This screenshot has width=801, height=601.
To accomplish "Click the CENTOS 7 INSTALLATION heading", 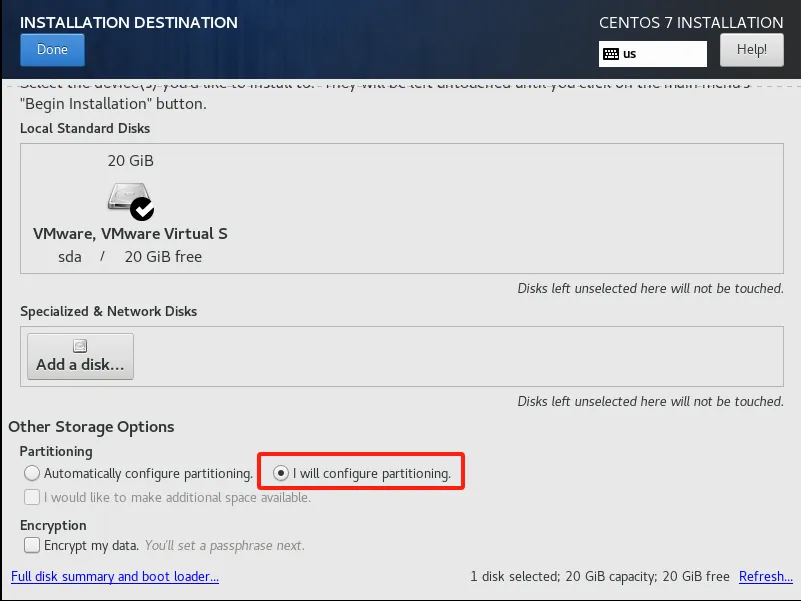I will [x=690, y=22].
